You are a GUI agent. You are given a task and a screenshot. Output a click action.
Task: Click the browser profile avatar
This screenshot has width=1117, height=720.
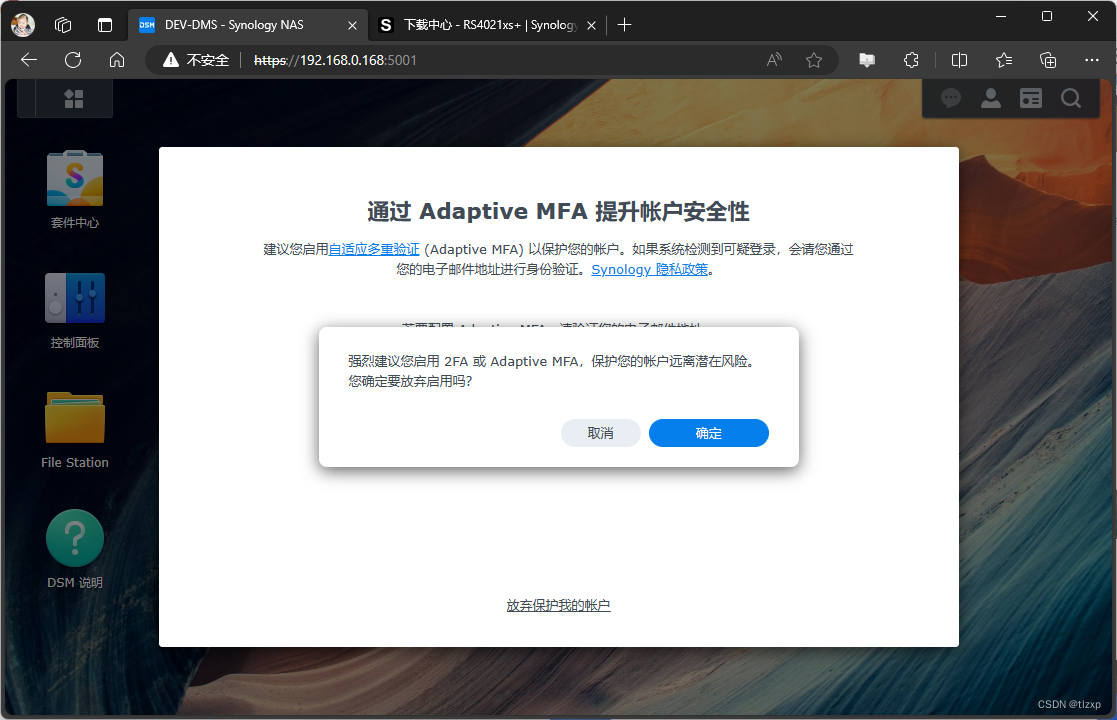pos(23,25)
